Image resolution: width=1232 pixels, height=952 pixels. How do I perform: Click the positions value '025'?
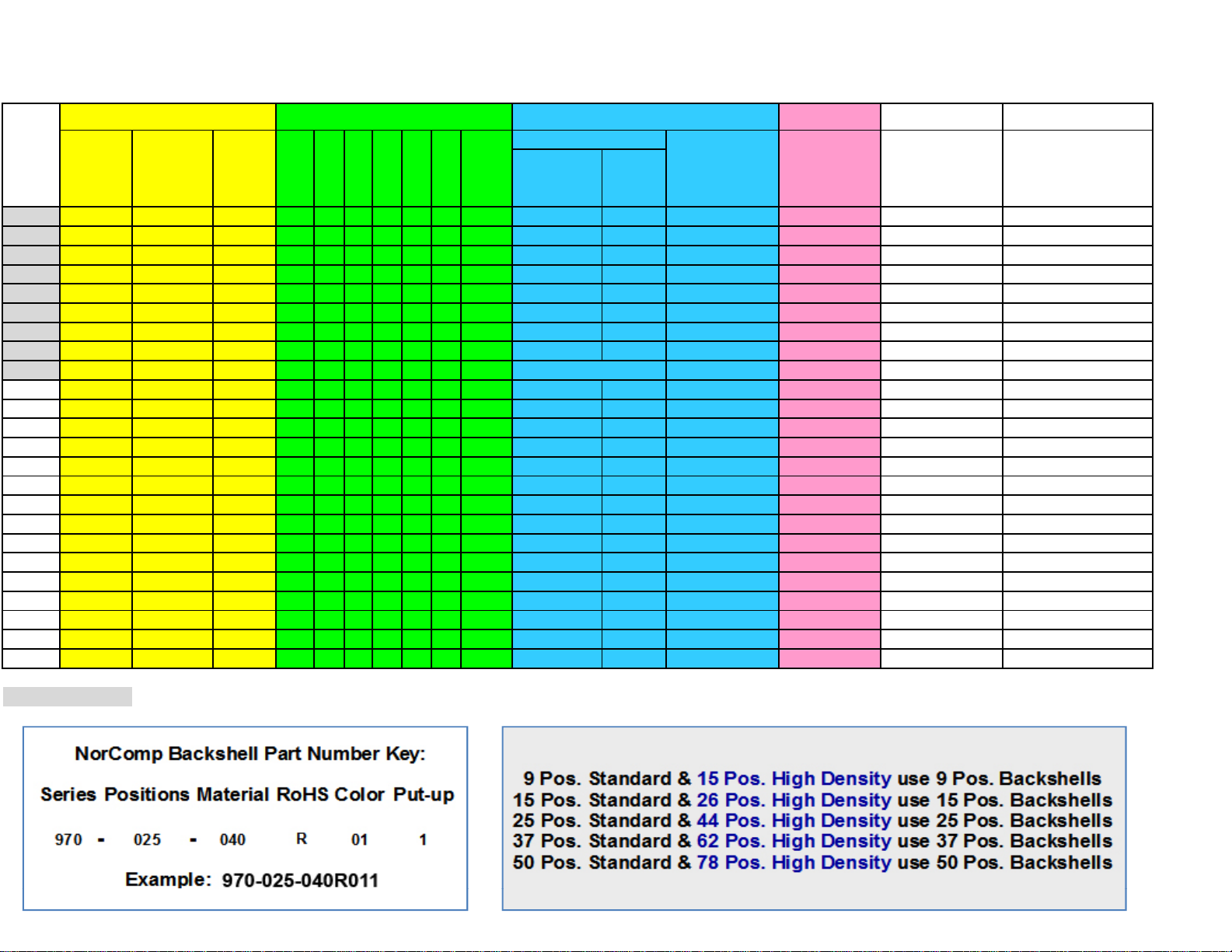coord(147,839)
